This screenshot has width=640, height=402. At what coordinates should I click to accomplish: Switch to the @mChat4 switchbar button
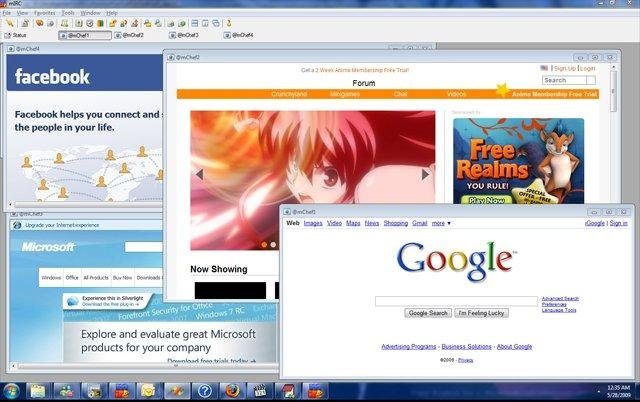[x=239, y=36]
